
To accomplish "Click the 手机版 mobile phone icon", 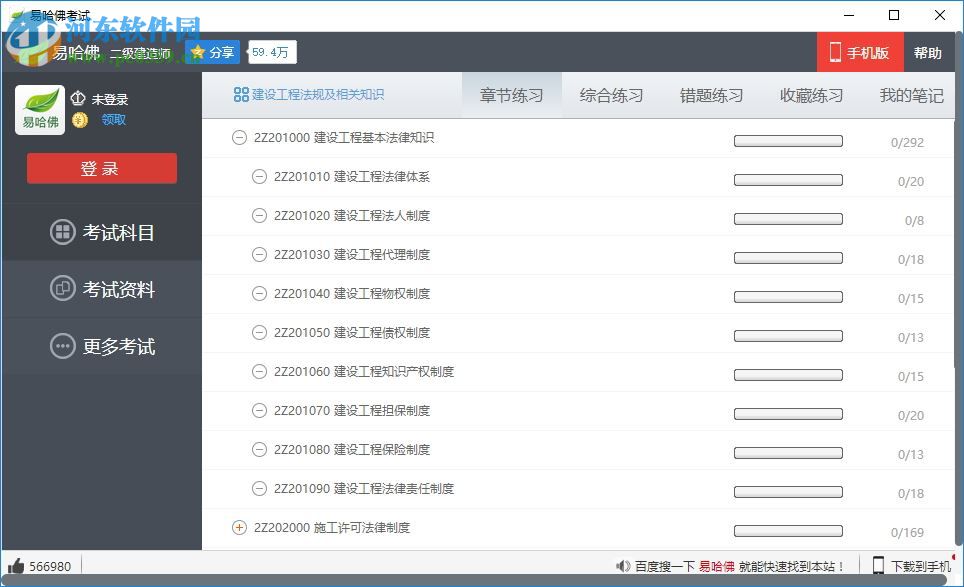I will [834, 52].
